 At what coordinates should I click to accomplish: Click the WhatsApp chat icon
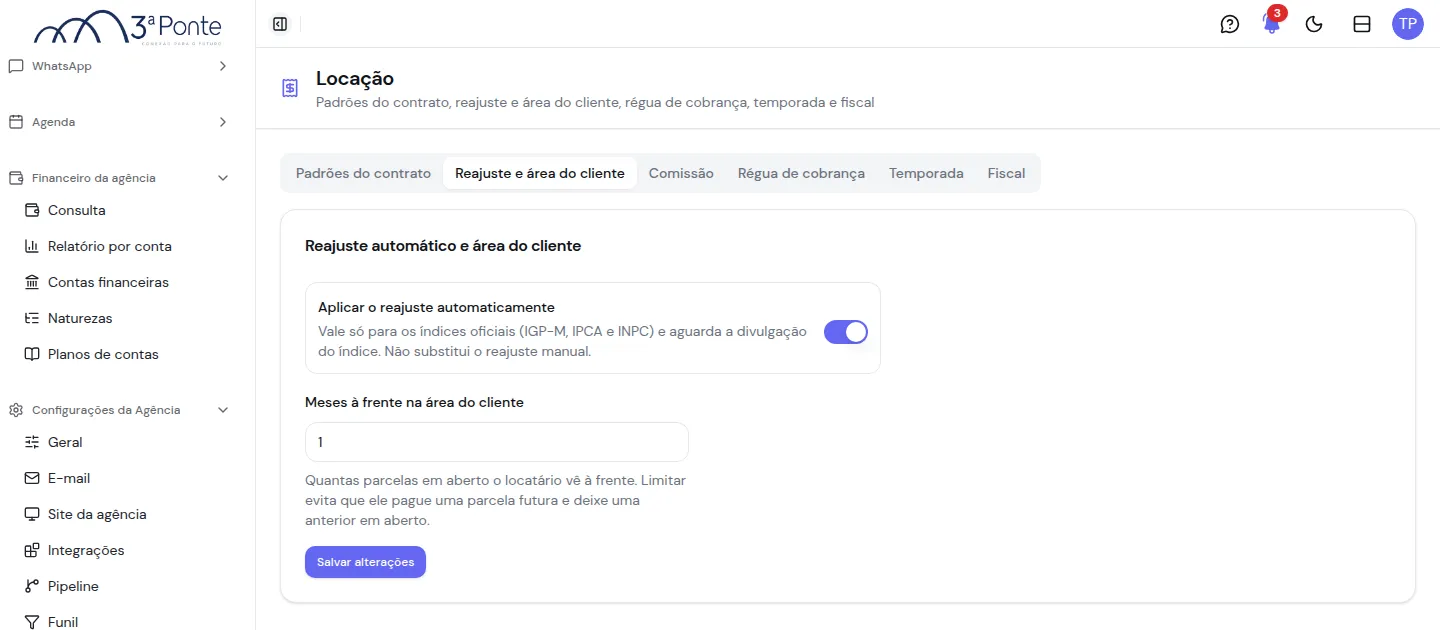point(16,66)
